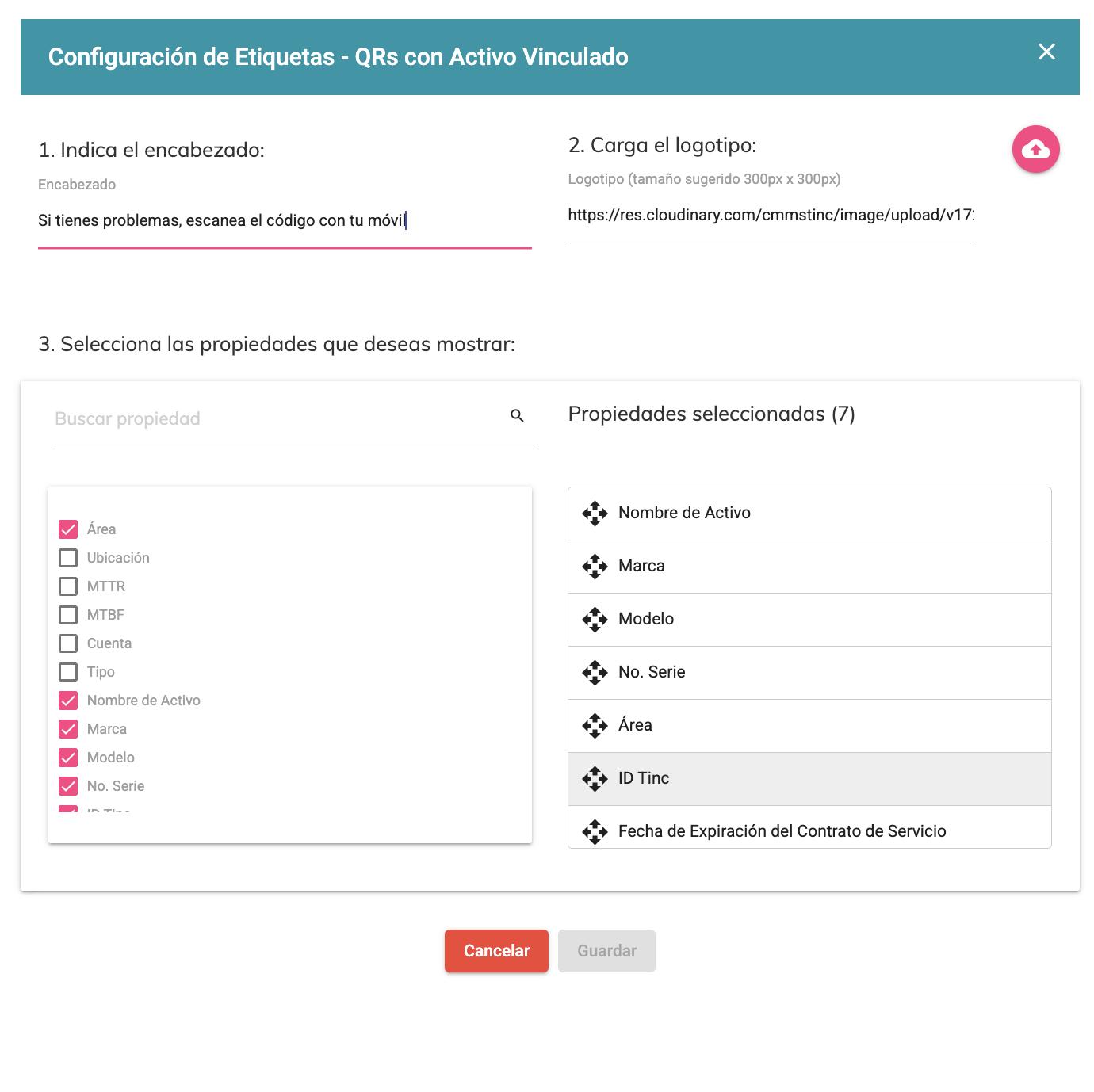Select the Cuenta property checkbox
1094x1092 pixels.
pyautogui.click(x=69, y=643)
